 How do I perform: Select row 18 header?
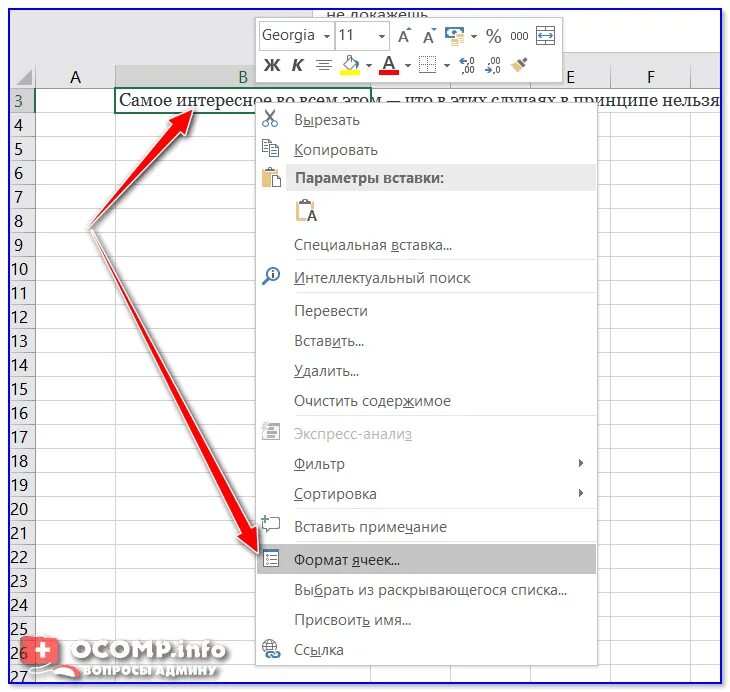point(22,461)
